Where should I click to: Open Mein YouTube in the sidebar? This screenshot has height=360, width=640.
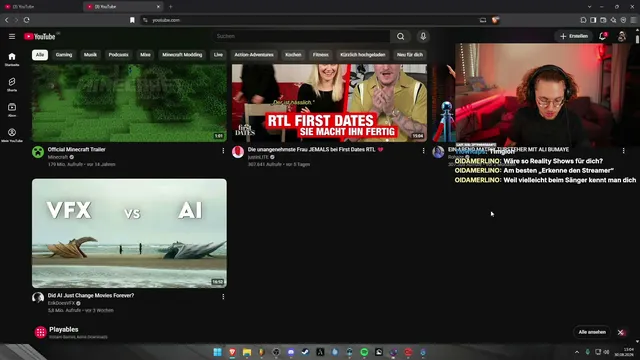[x=12, y=135]
